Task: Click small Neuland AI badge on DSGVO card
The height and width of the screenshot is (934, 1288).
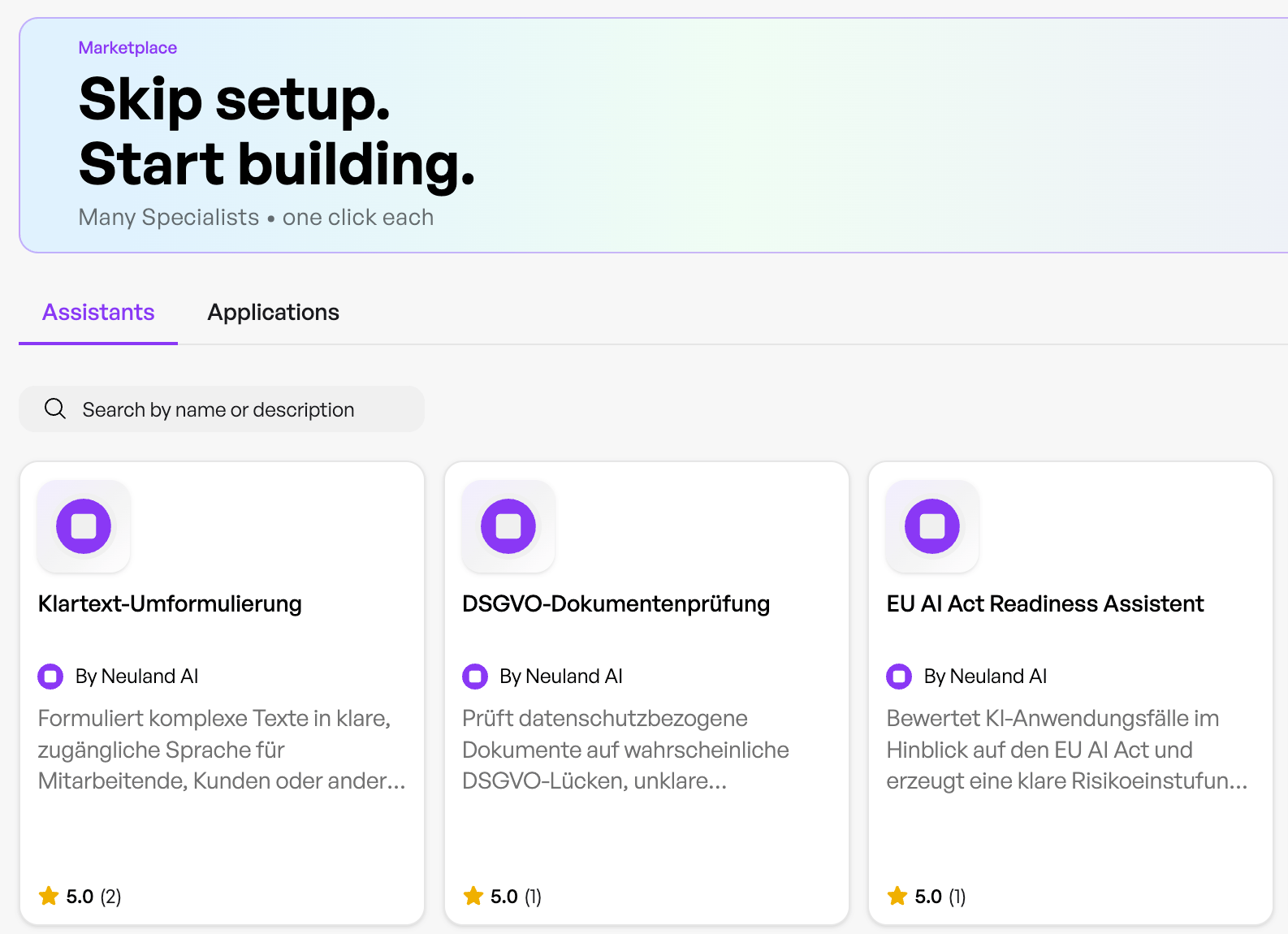Action: click(475, 676)
